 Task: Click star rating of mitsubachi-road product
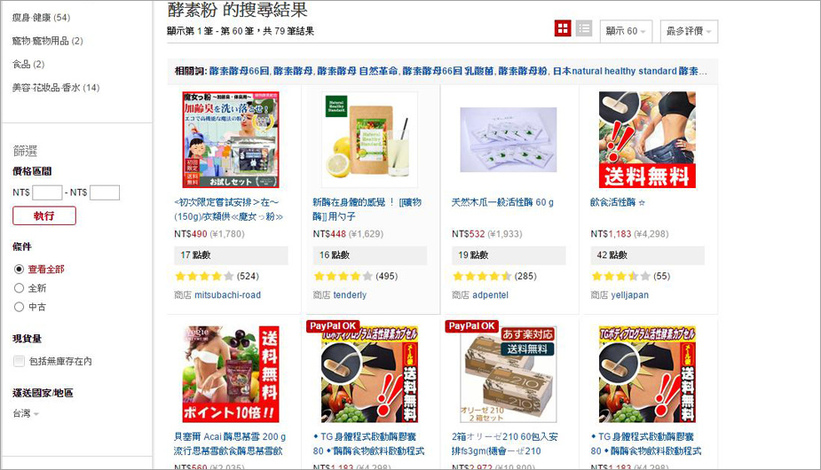204,276
